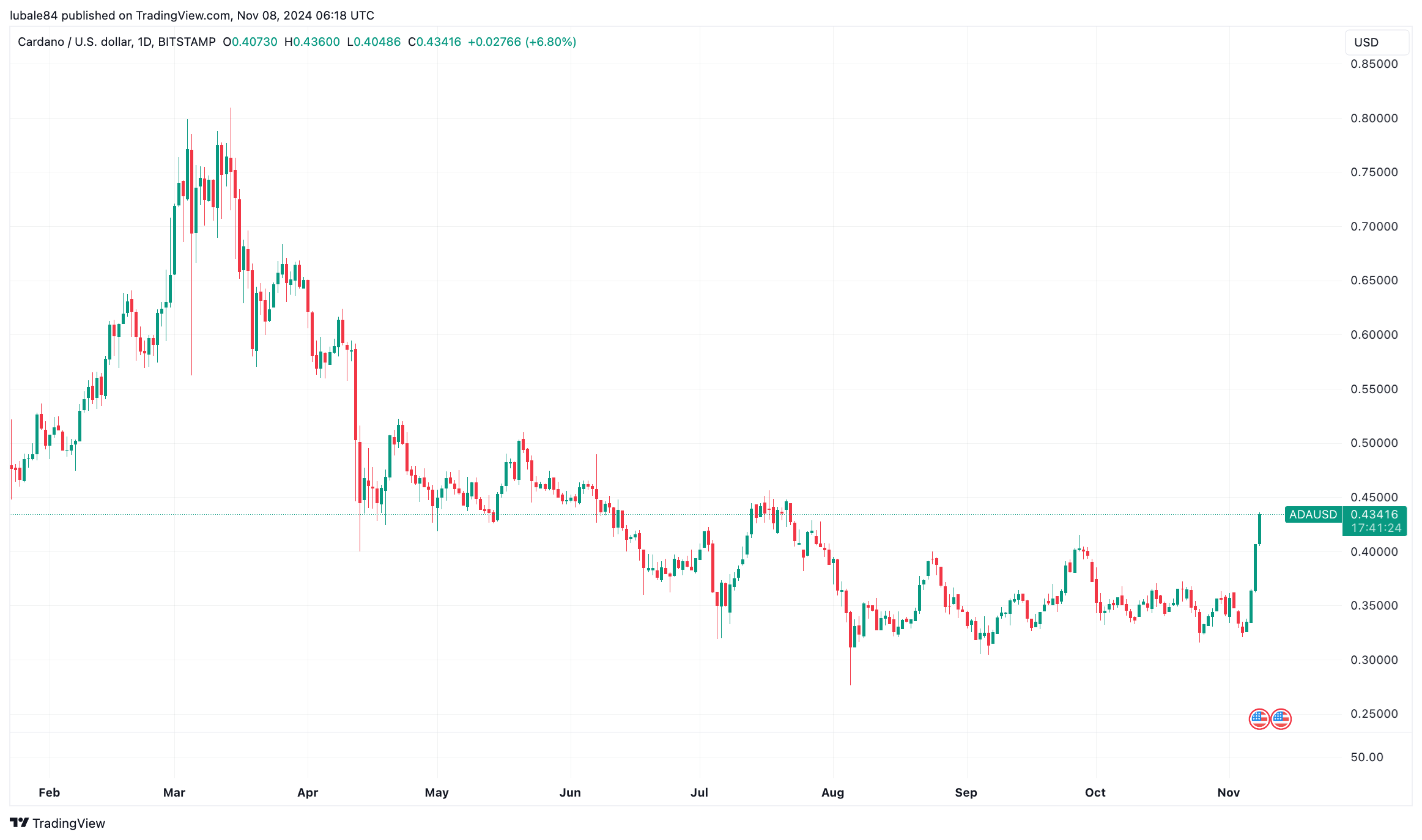The width and height of the screenshot is (1422, 840).
Task: Click the 0.65000 price axis label
Action: tap(1374, 280)
